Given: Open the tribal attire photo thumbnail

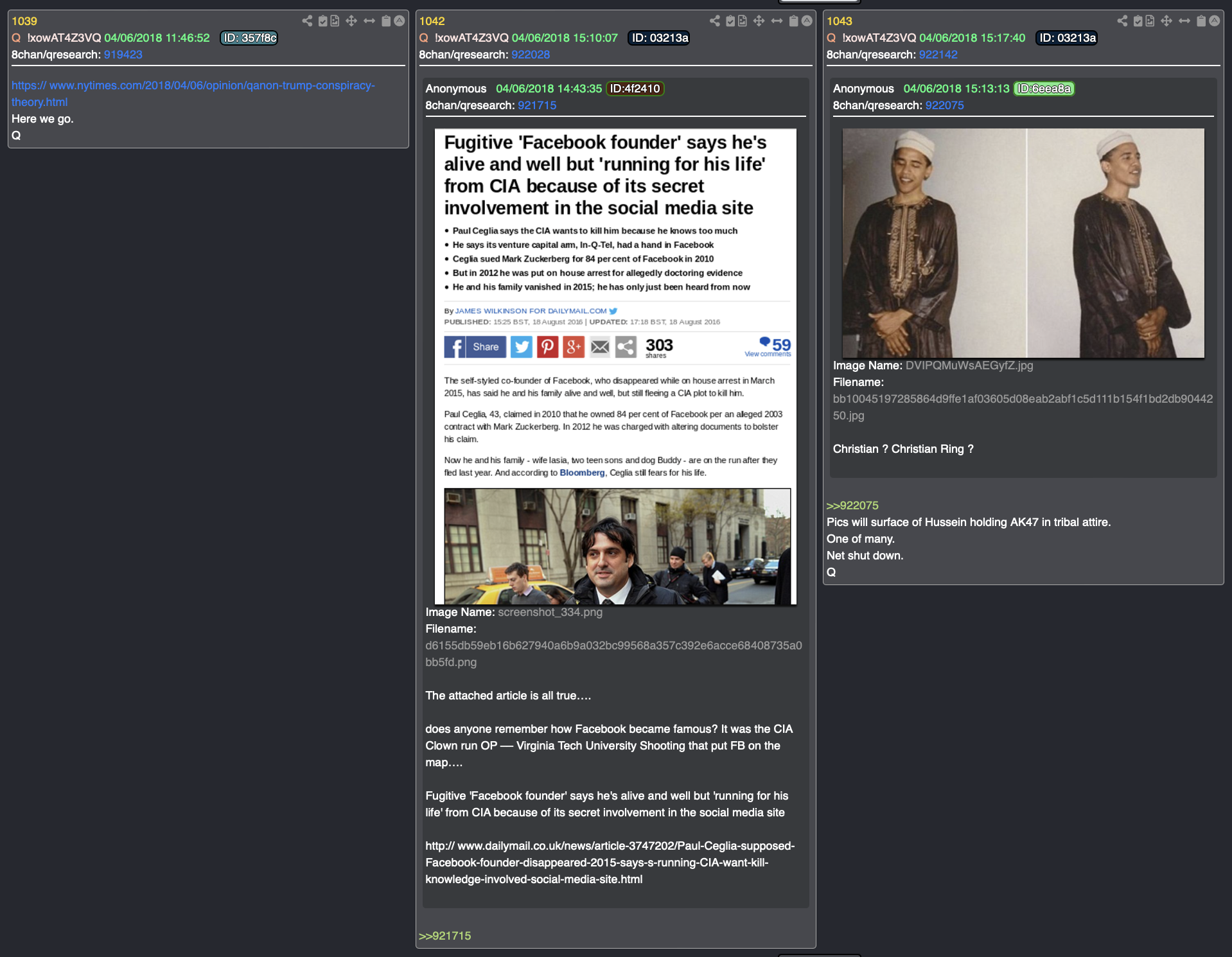Looking at the screenshot, I should 1023,243.
